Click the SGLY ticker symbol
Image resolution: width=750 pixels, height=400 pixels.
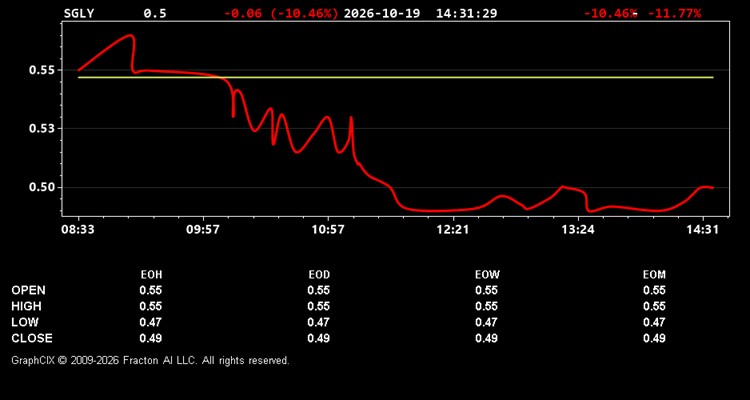(79, 13)
